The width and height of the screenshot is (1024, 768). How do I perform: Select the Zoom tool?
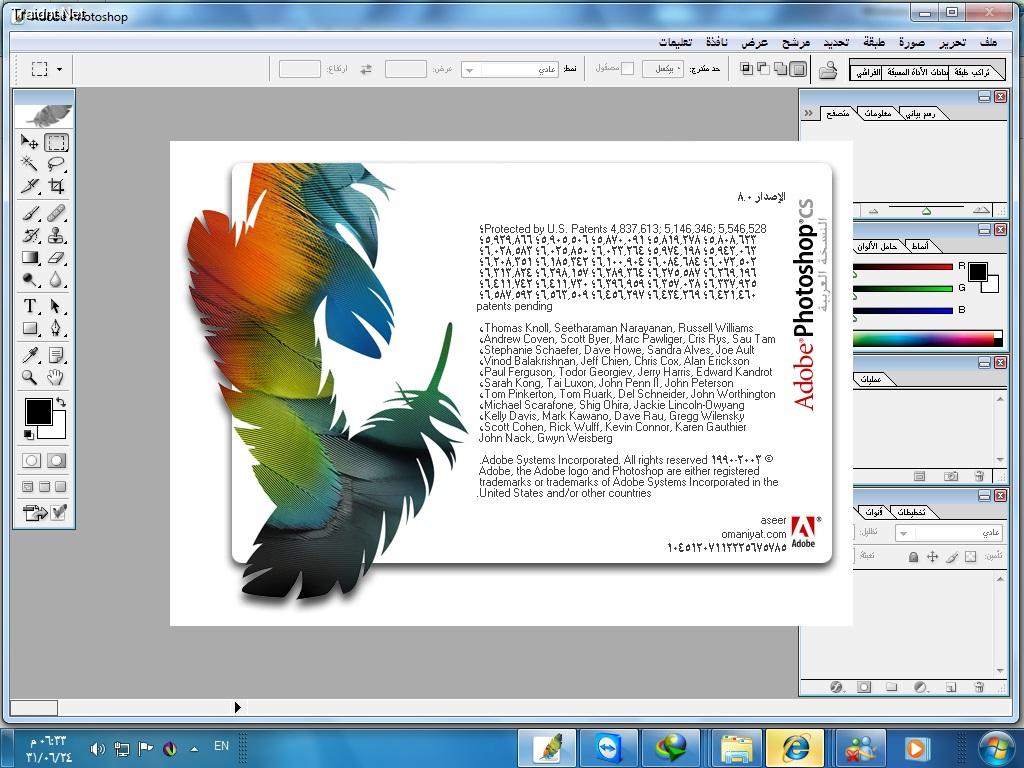29,377
